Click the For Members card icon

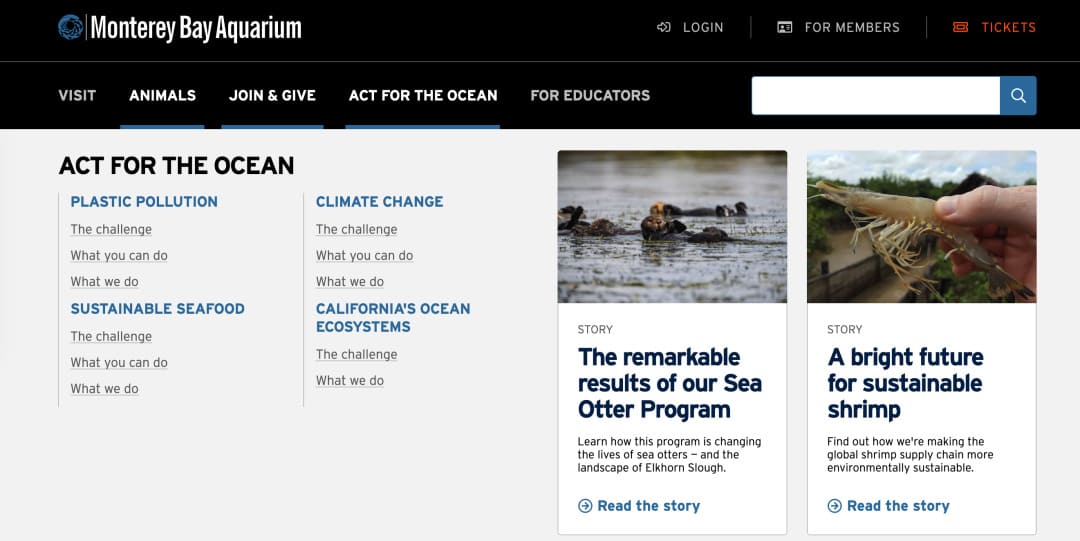click(785, 27)
